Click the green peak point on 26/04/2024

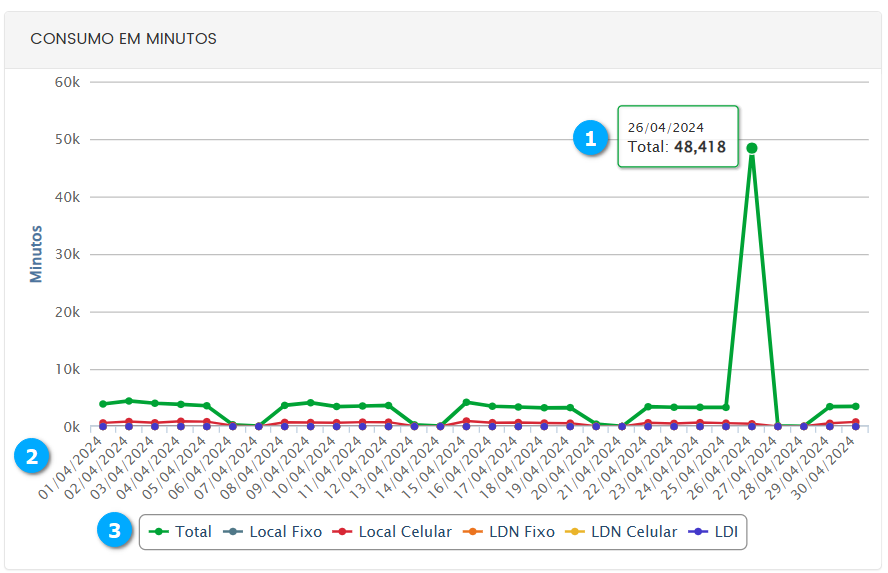(751, 148)
